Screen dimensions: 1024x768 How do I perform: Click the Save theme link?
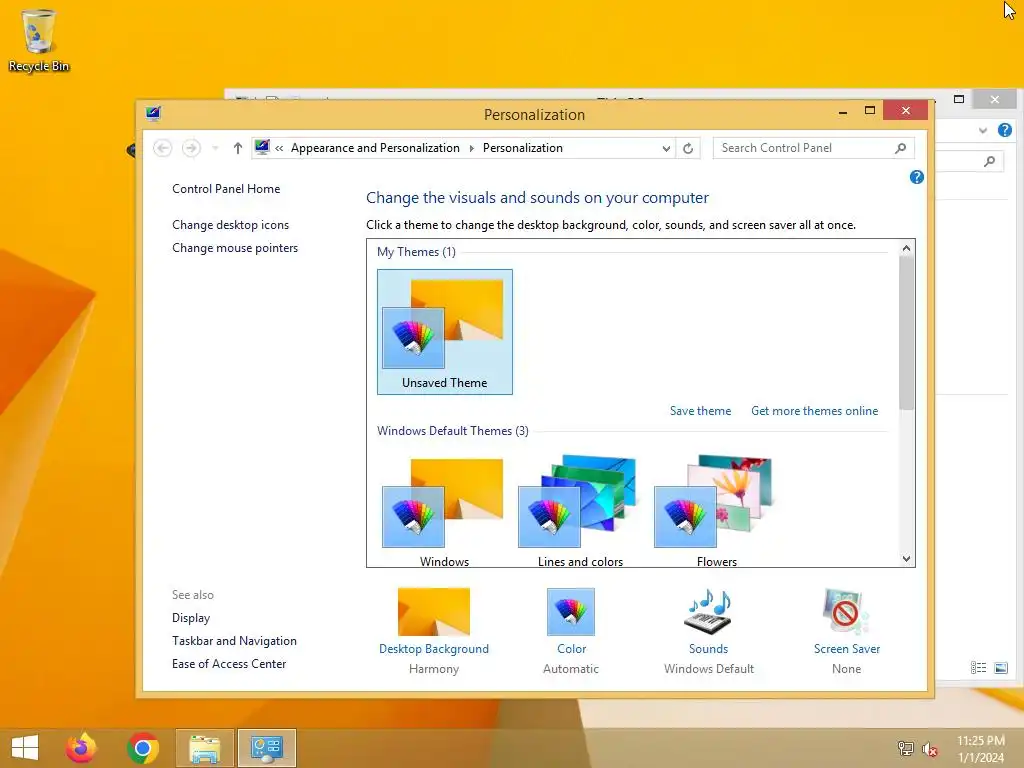coord(700,411)
